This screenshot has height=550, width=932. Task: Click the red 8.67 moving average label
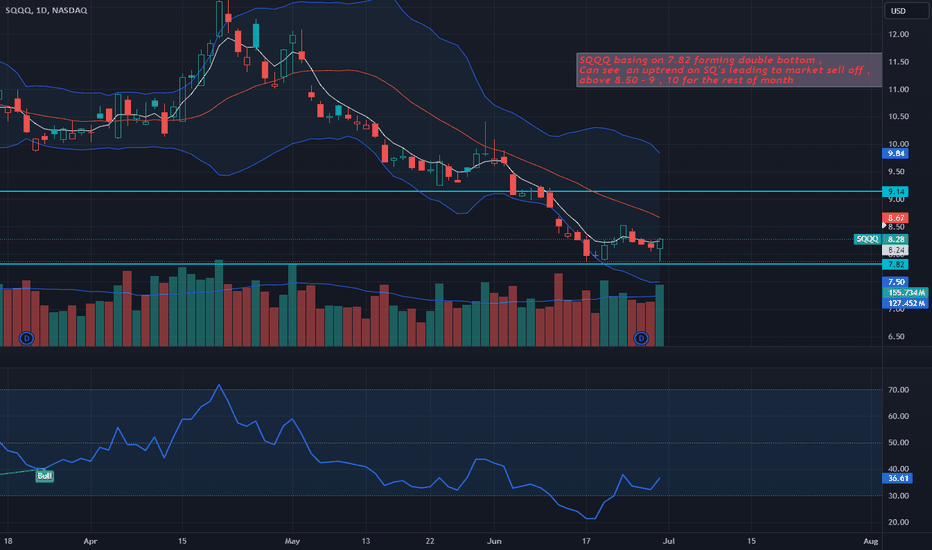(896, 218)
